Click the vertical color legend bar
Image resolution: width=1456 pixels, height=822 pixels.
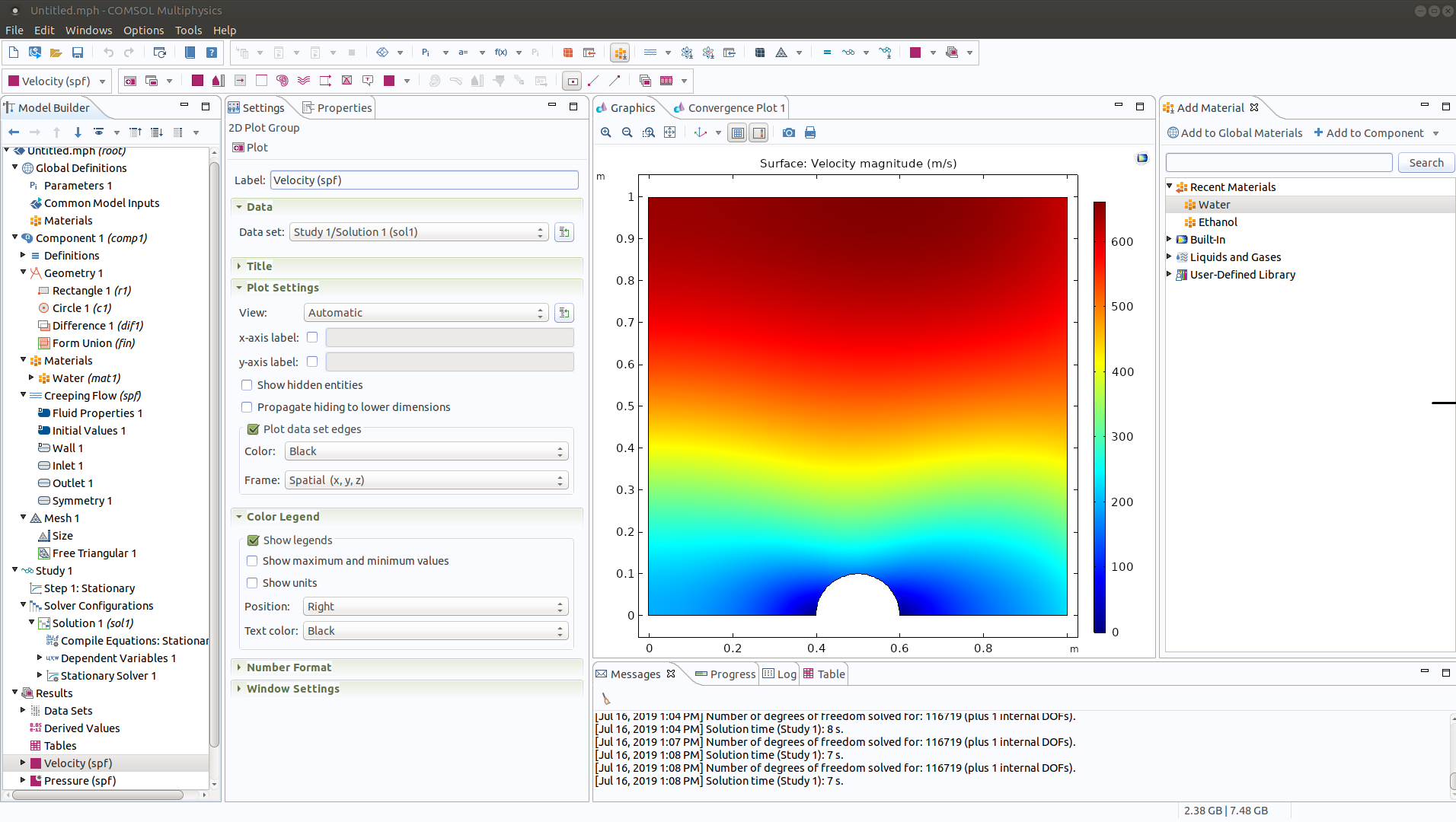[1099, 417]
